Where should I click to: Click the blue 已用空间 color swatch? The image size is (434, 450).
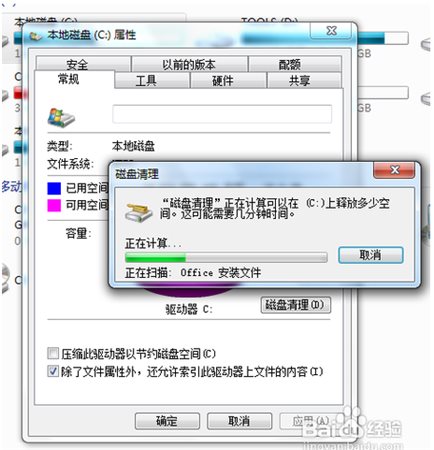point(54,188)
